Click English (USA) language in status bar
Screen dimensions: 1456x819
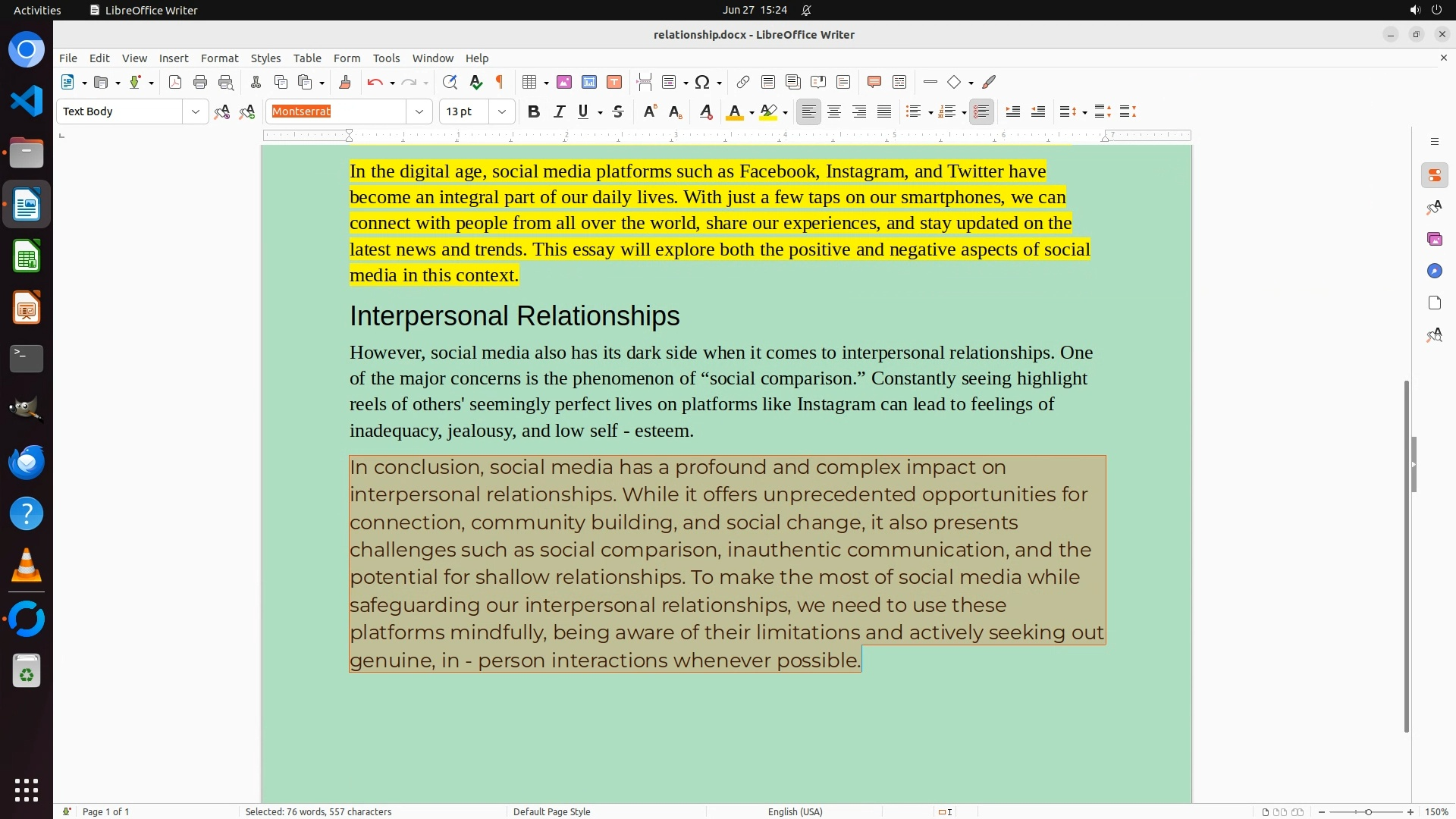click(x=795, y=811)
